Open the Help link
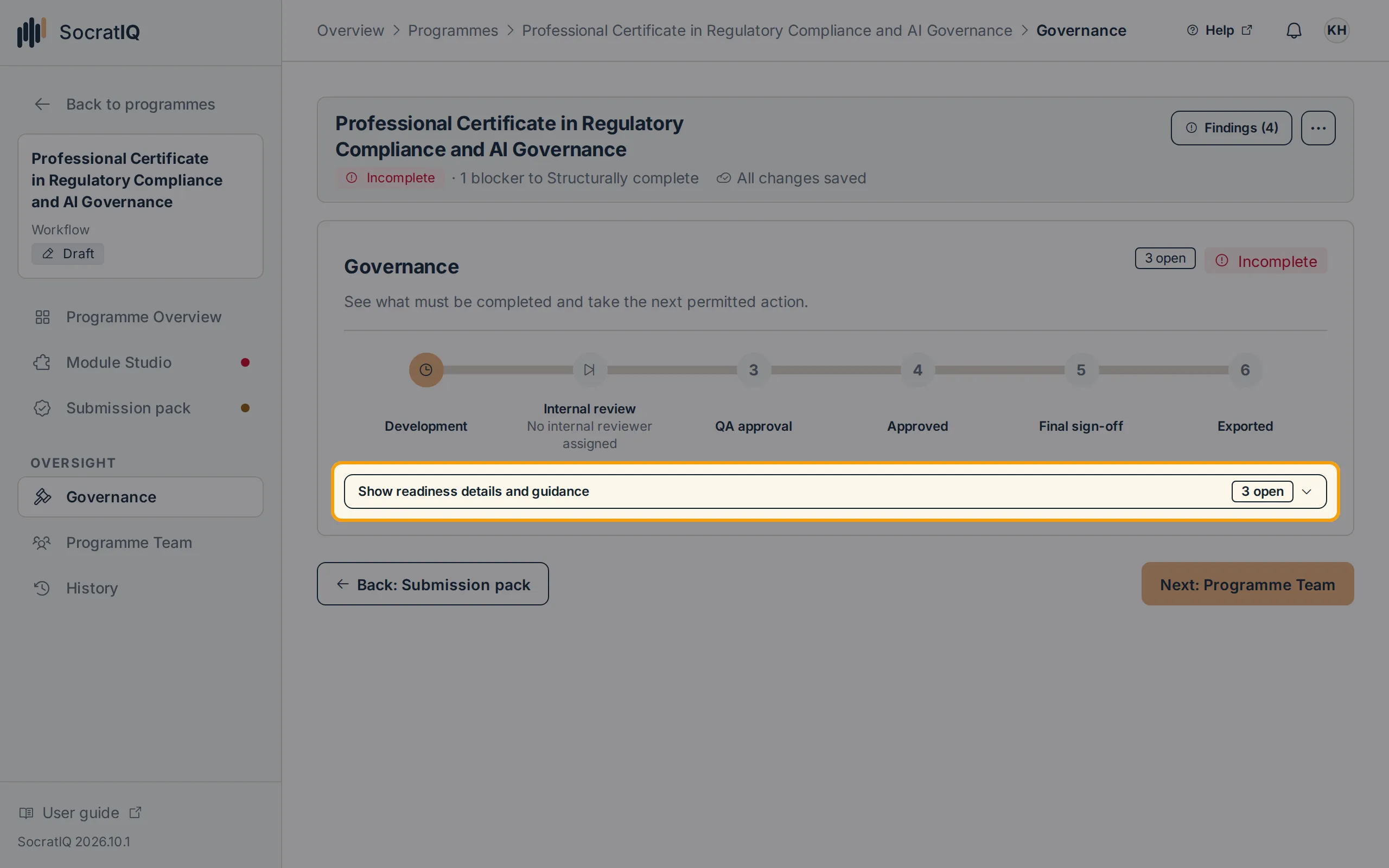Image resolution: width=1389 pixels, height=868 pixels. tap(1219, 30)
